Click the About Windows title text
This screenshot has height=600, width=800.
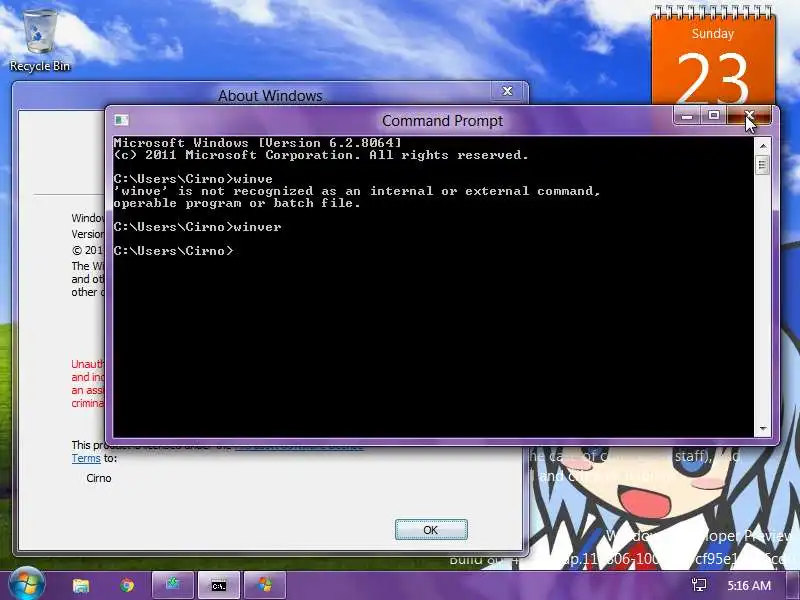tap(270, 95)
